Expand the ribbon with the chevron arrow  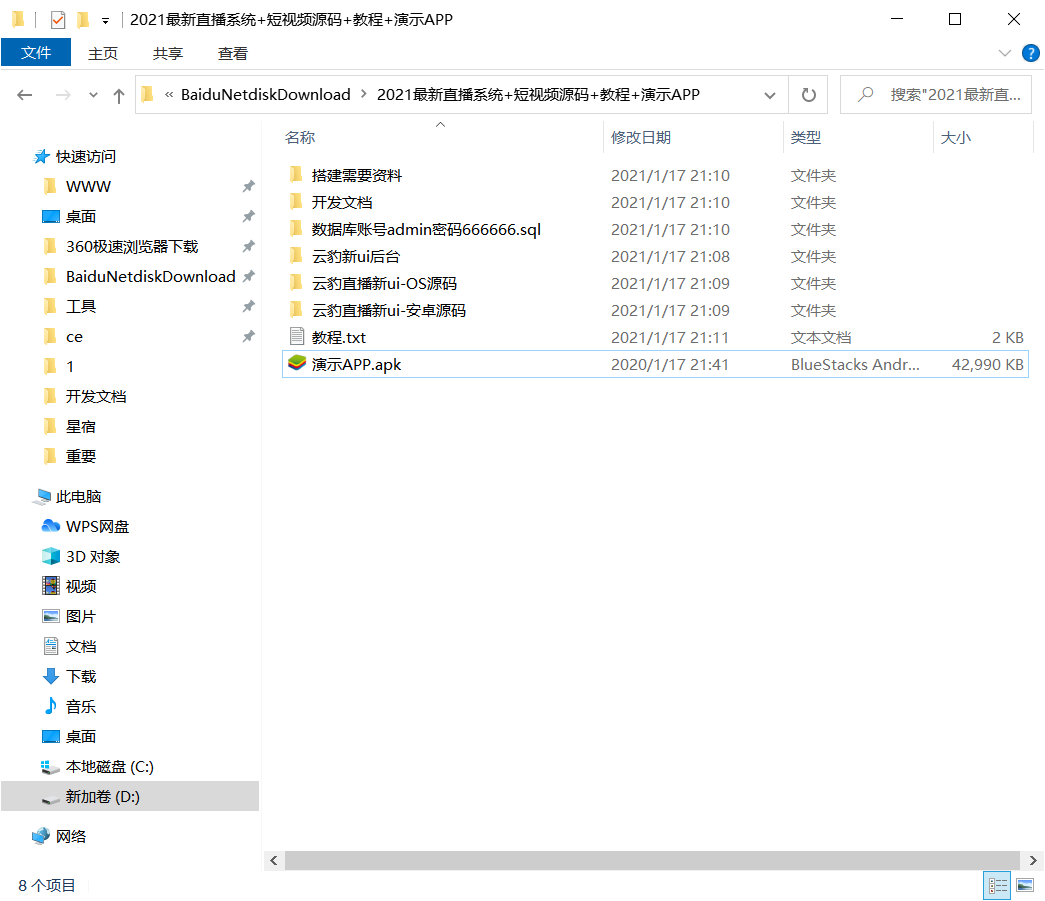[1005, 53]
